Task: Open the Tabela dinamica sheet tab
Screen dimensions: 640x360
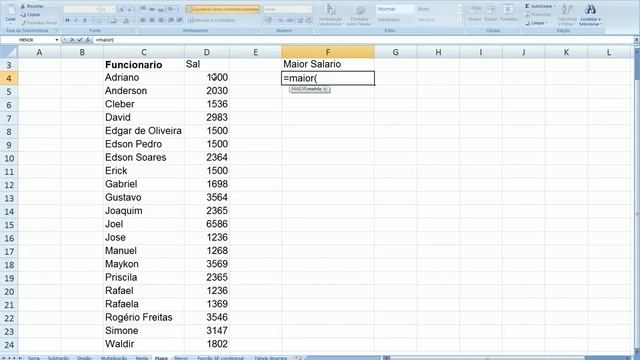Action: (271, 358)
